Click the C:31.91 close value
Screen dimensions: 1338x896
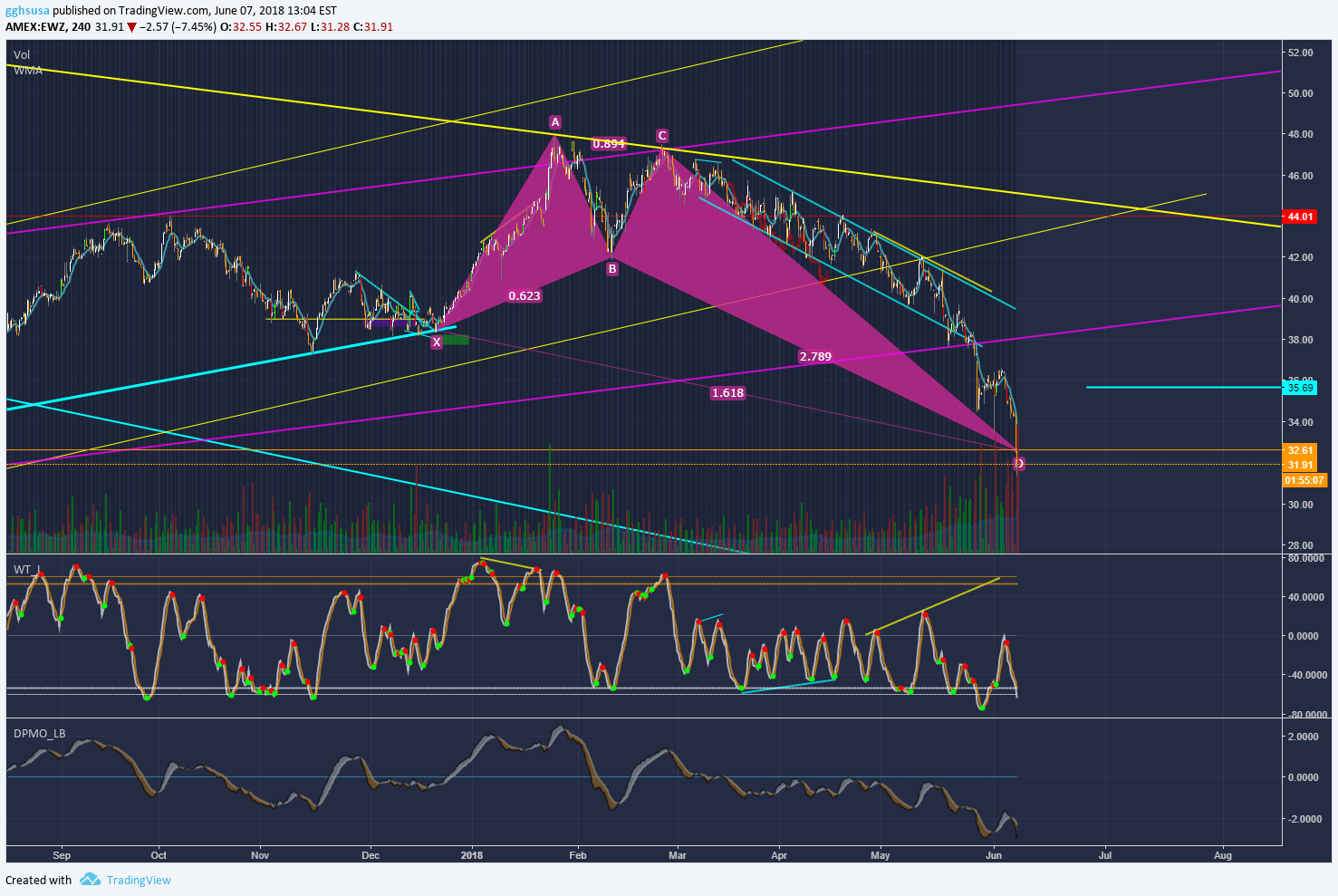[x=372, y=27]
